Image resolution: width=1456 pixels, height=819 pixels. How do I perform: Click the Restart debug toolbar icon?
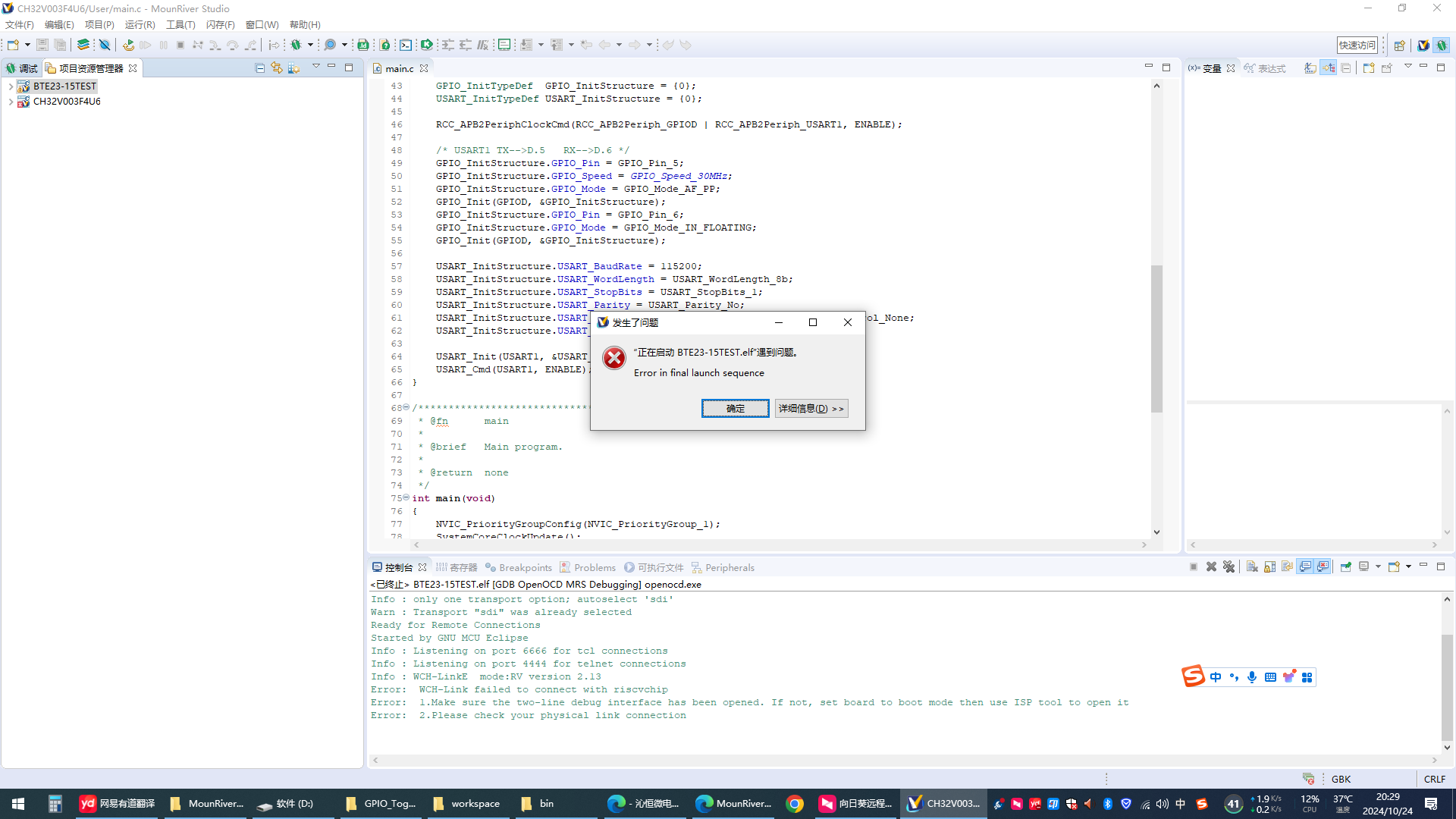coord(128,45)
